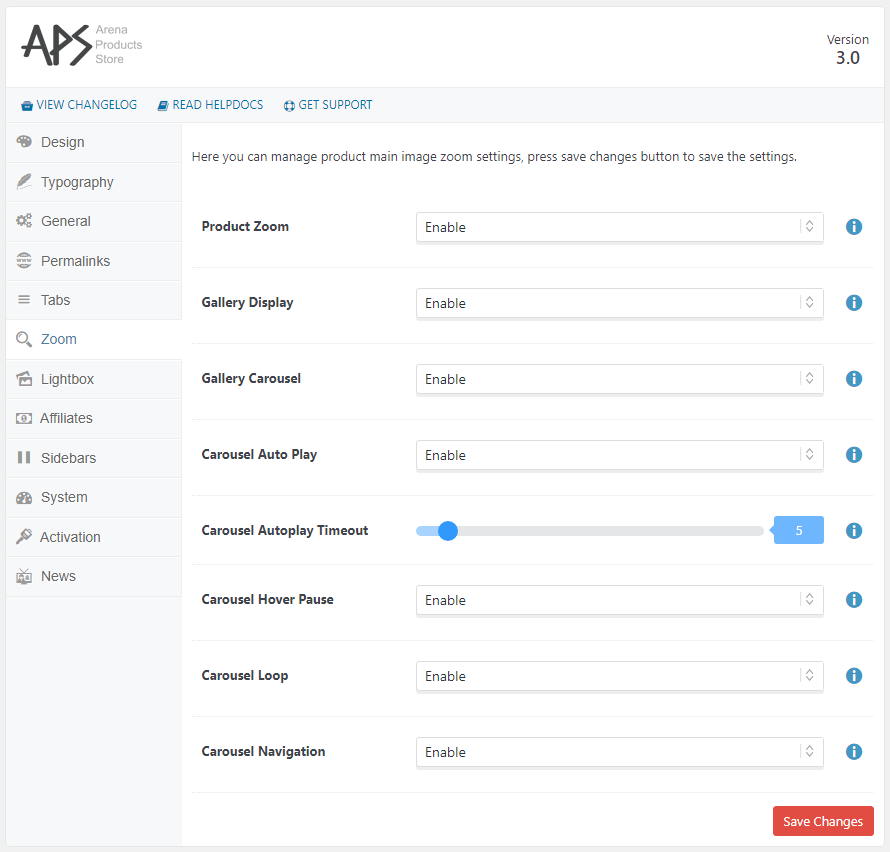Open the Product Zoom dropdown
The width and height of the screenshot is (890, 852).
tap(619, 227)
